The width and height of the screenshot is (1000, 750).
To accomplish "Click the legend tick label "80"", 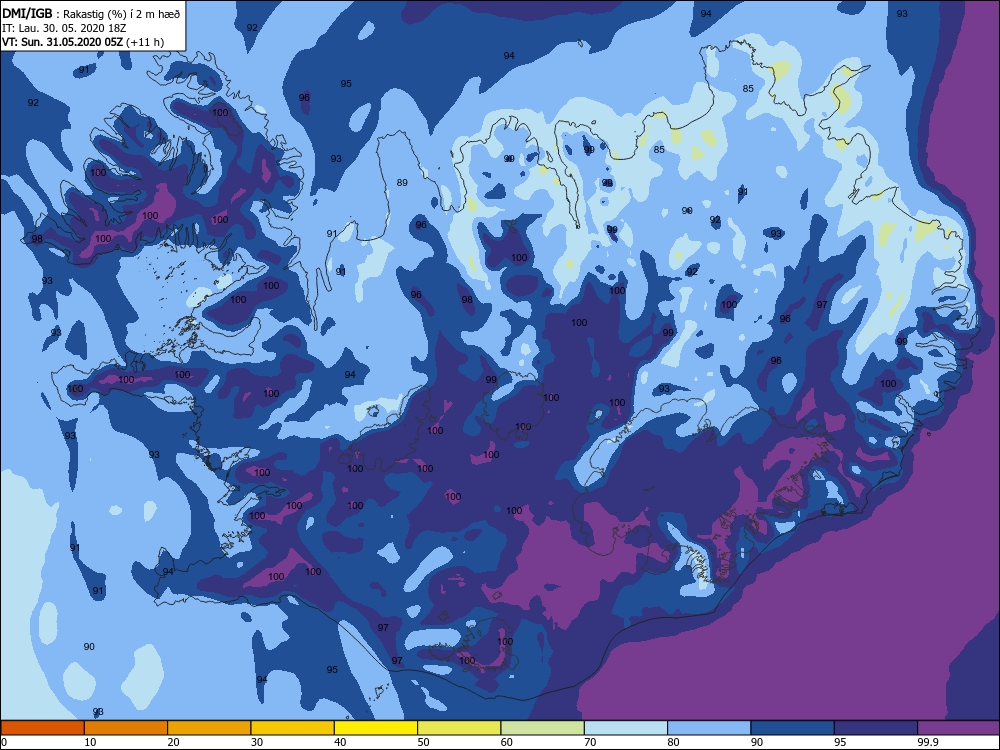I will pos(673,742).
